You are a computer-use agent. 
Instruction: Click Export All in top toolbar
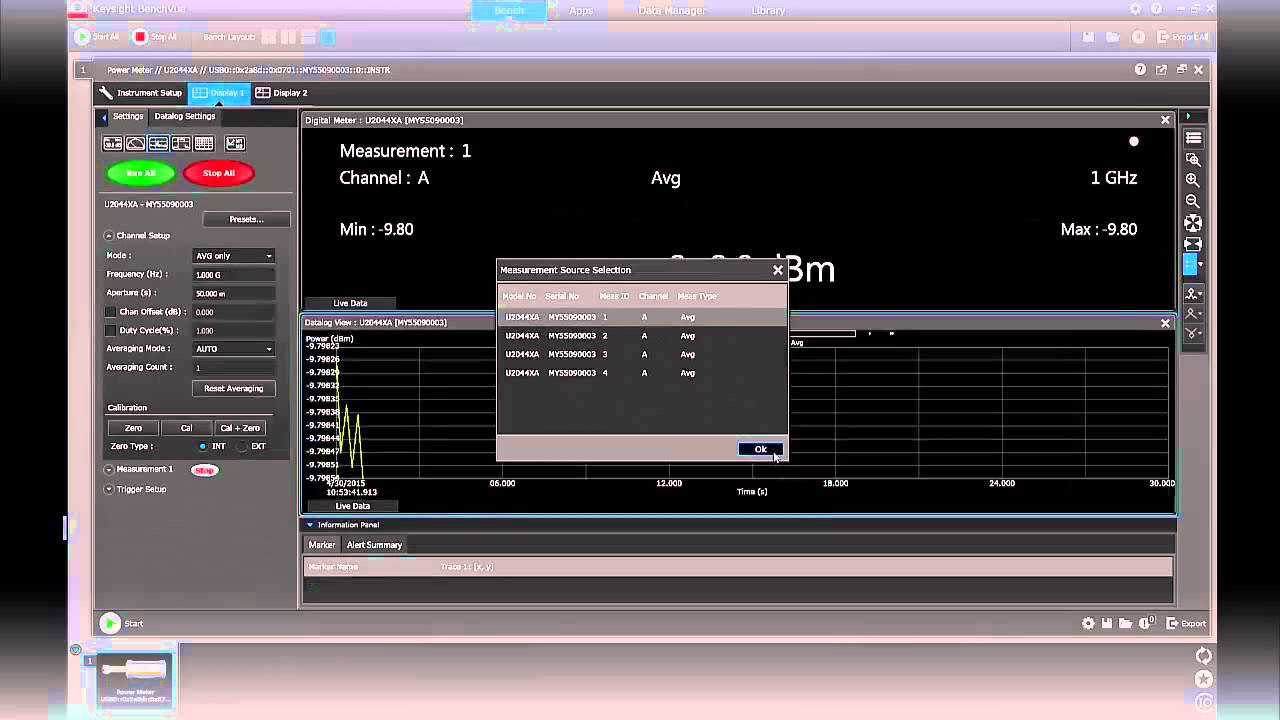pos(1183,37)
